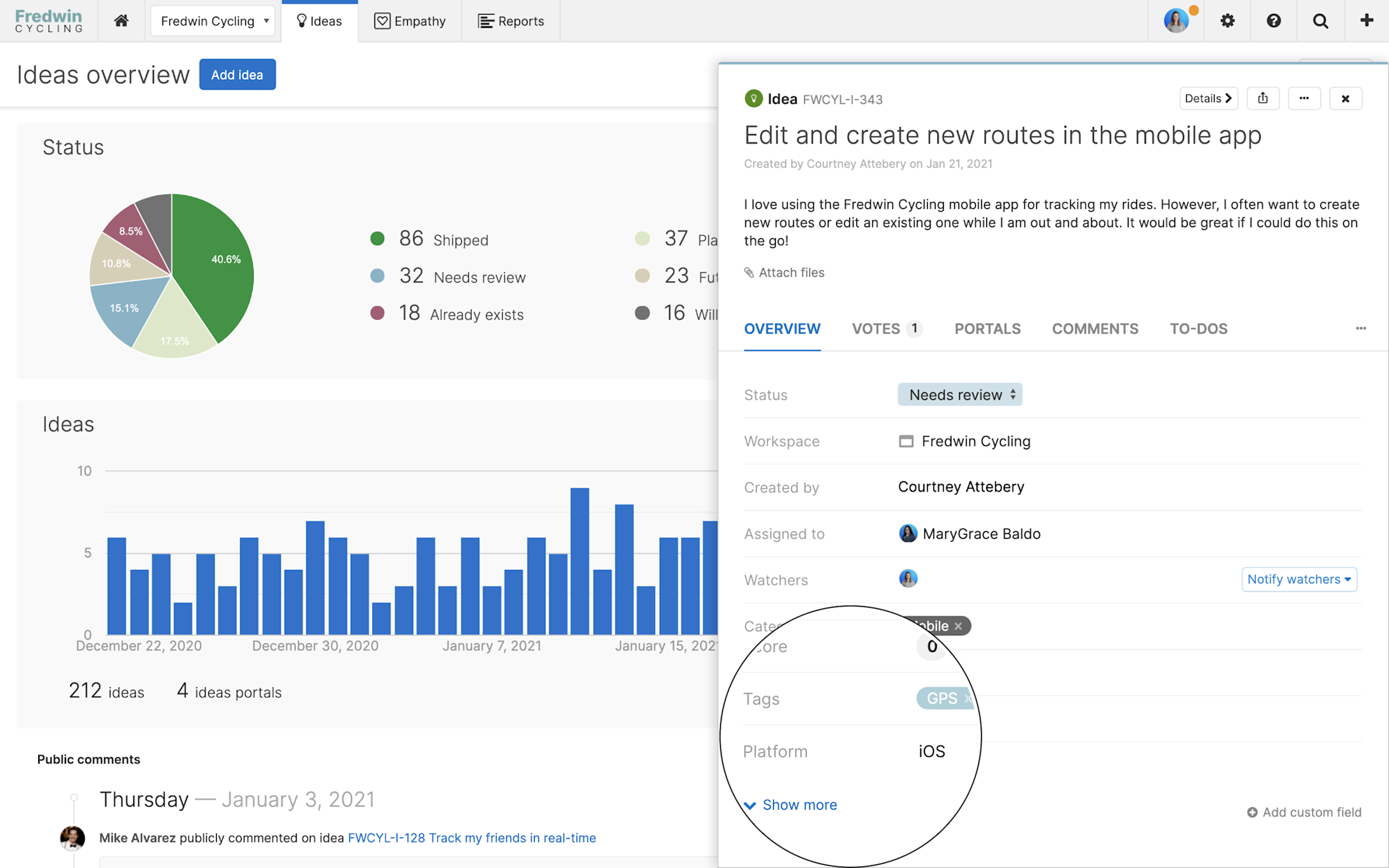This screenshot has width=1389, height=868.
Task: Open search with the magnifier icon
Action: (x=1320, y=21)
